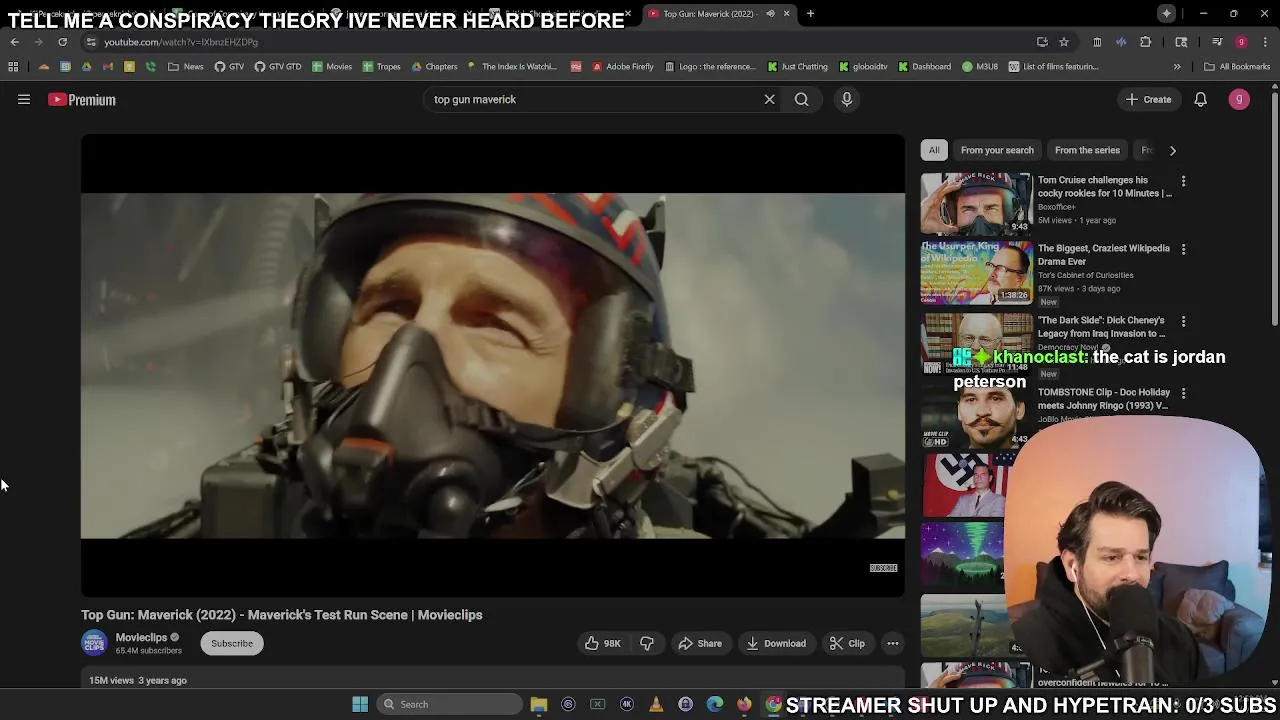Run search with magnifier button
The width and height of the screenshot is (1280, 720).
tap(801, 99)
